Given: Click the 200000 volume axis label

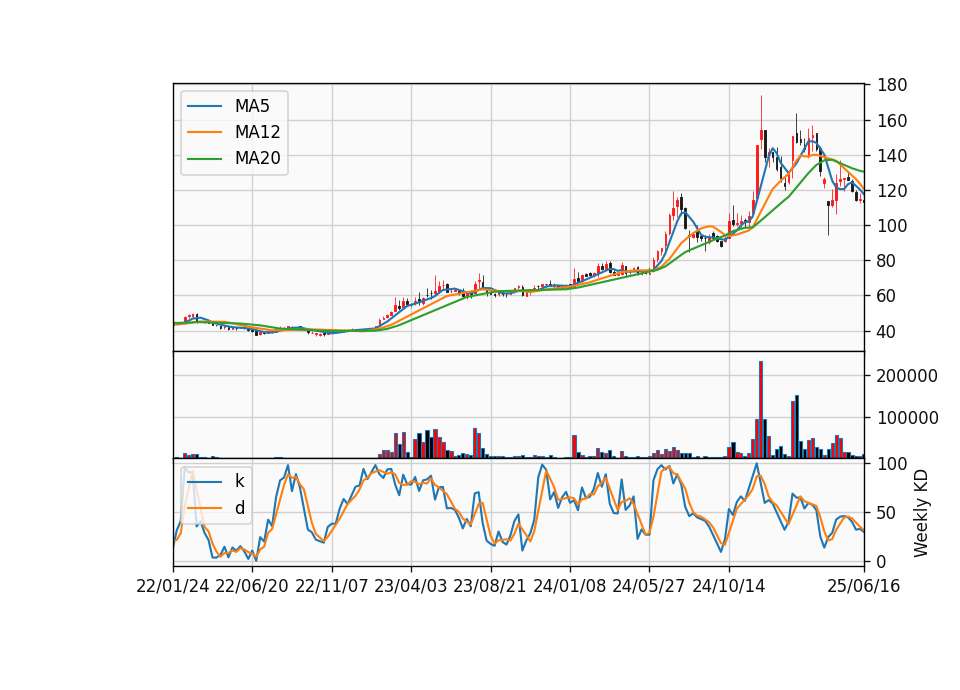Looking at the screenshot, I should coord(907,376).
